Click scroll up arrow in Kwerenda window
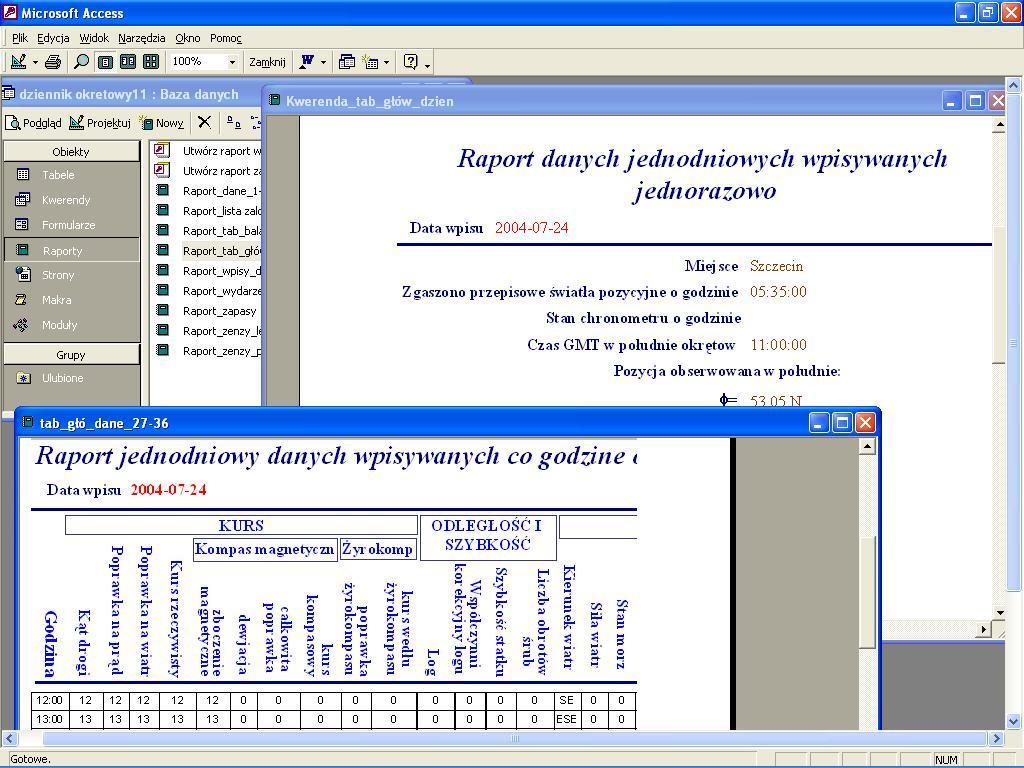 [x=999, y=124]
